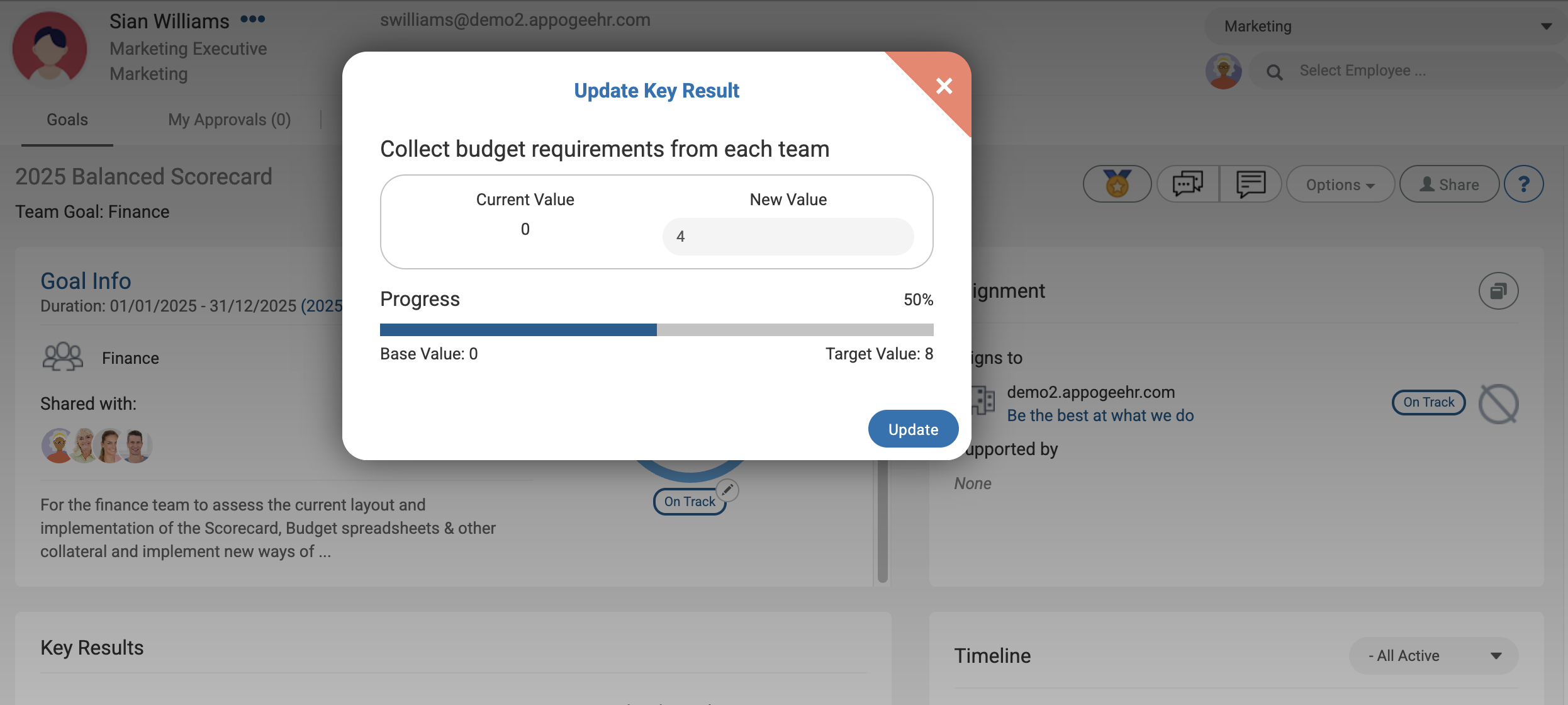Click the copy alignment icon
Screen dimensions: 1568x705
[x=1498, y=291]
